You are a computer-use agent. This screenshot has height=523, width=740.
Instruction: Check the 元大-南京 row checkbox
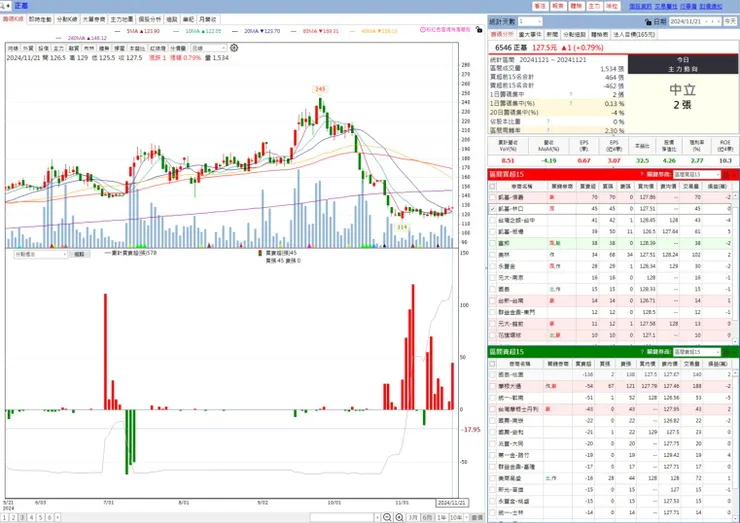[493, 278]
